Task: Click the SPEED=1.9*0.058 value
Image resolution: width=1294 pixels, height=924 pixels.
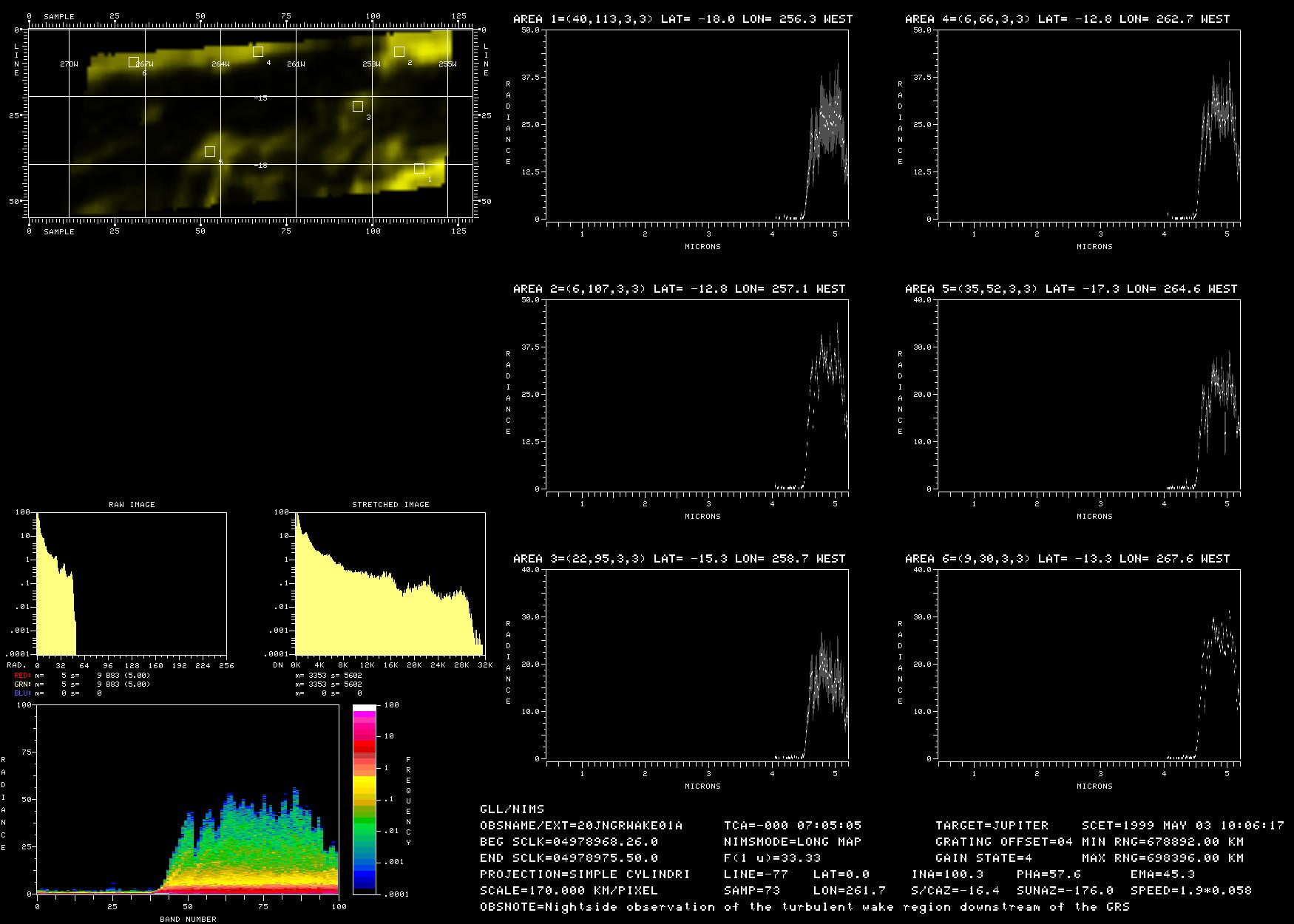Action: pos(1190,890)
